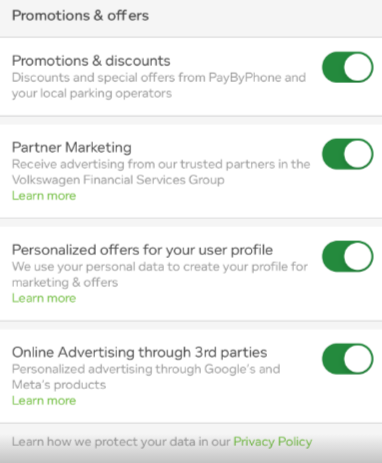Click the 'We use your personal data' description

click(x=160, y=274)
